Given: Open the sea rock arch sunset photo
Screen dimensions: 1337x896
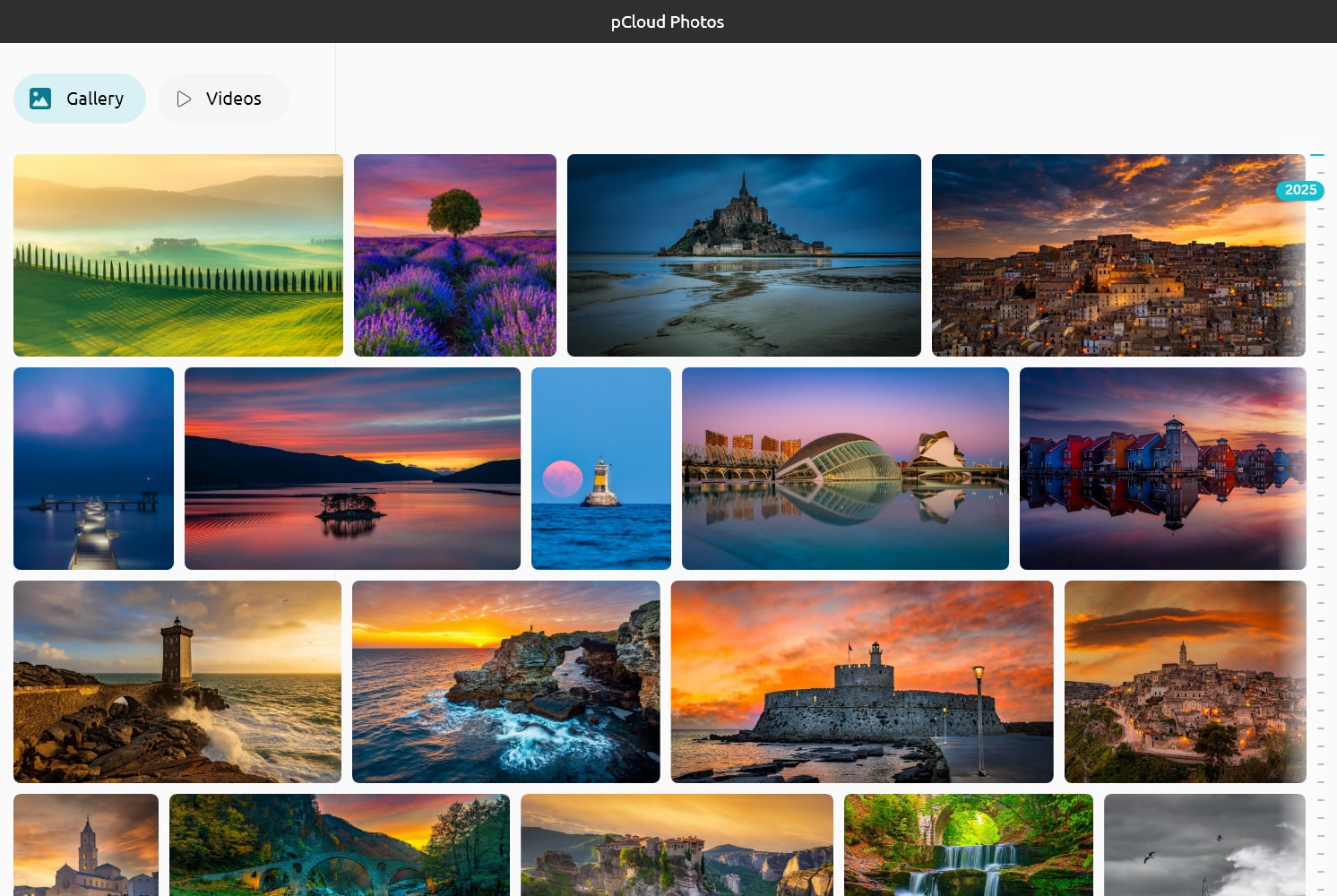Looking at the screenshot, I should click(x=506, y=682).
